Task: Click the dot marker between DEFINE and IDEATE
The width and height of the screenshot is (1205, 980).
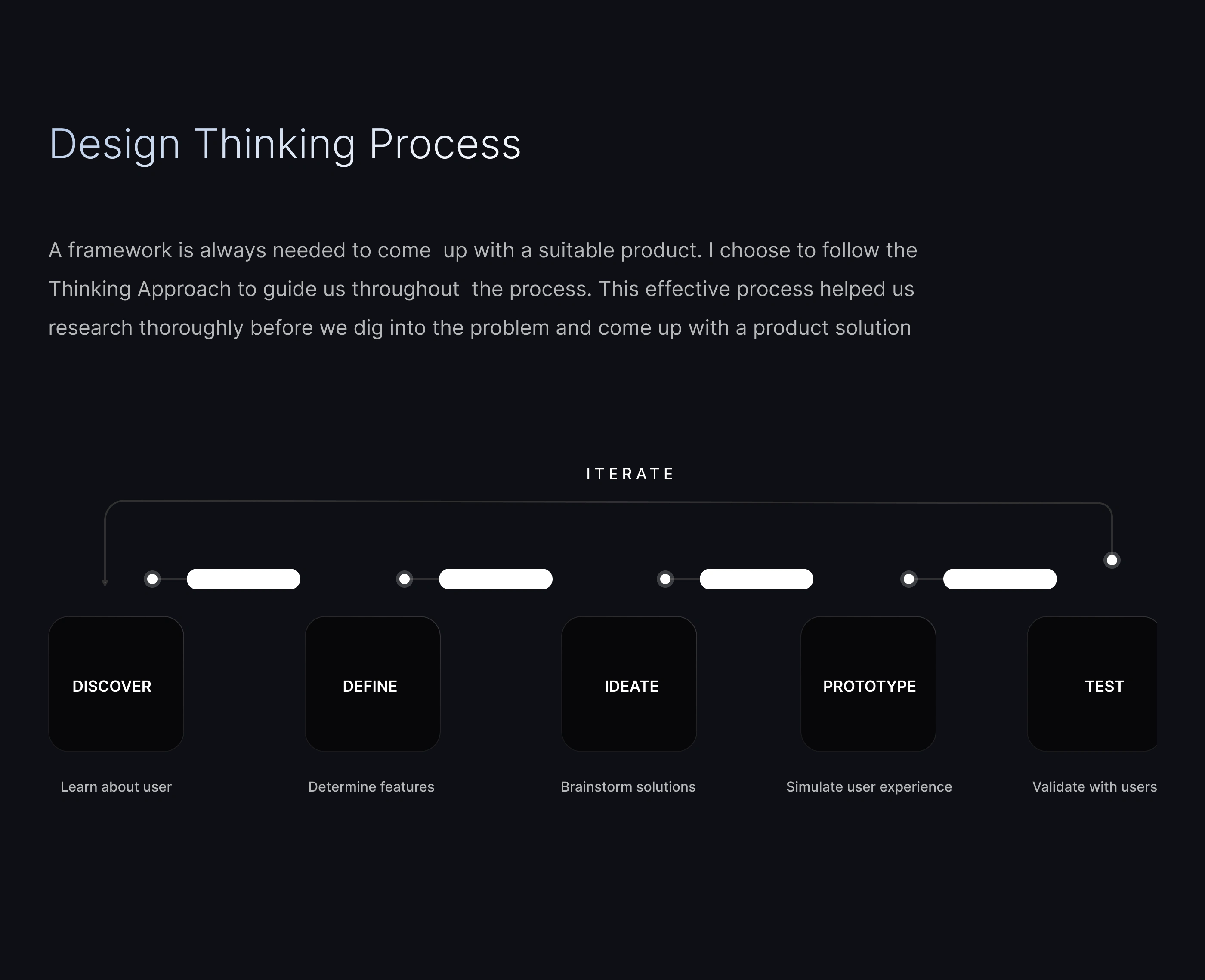Action: 404,579
